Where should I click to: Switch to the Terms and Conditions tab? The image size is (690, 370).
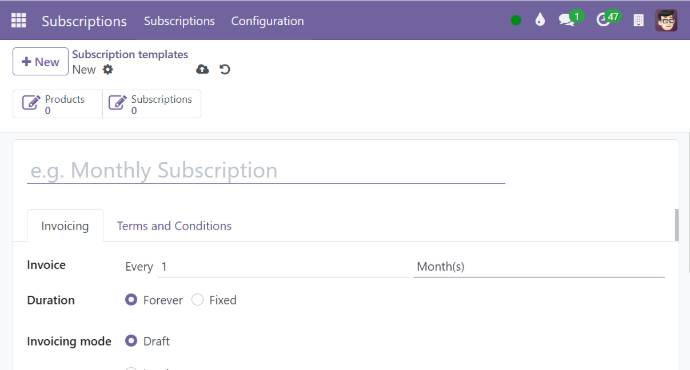[x=174, y=226]
